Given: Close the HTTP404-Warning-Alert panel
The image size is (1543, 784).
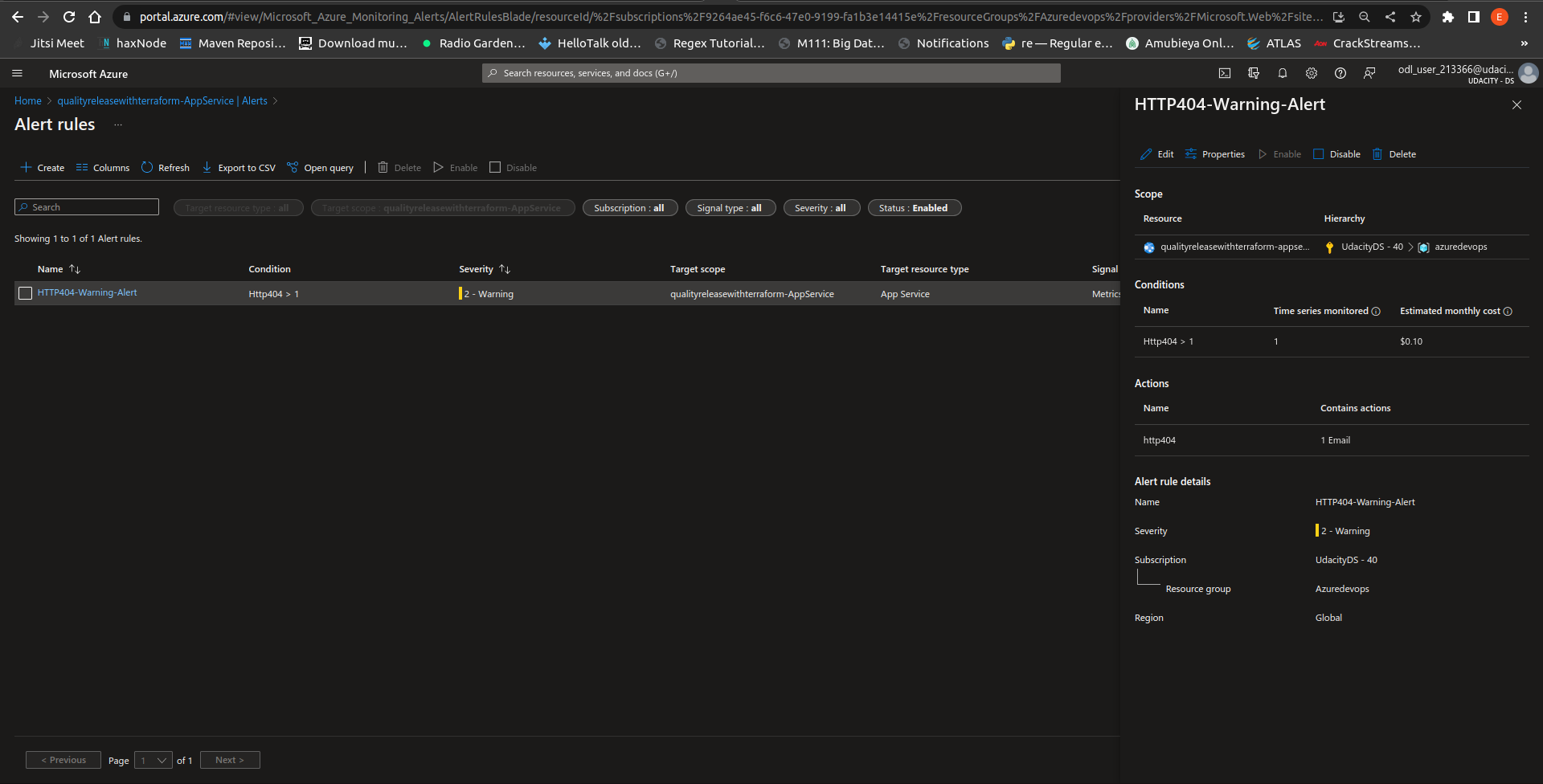Looking at the screenshot, I should click(1516, 105).
